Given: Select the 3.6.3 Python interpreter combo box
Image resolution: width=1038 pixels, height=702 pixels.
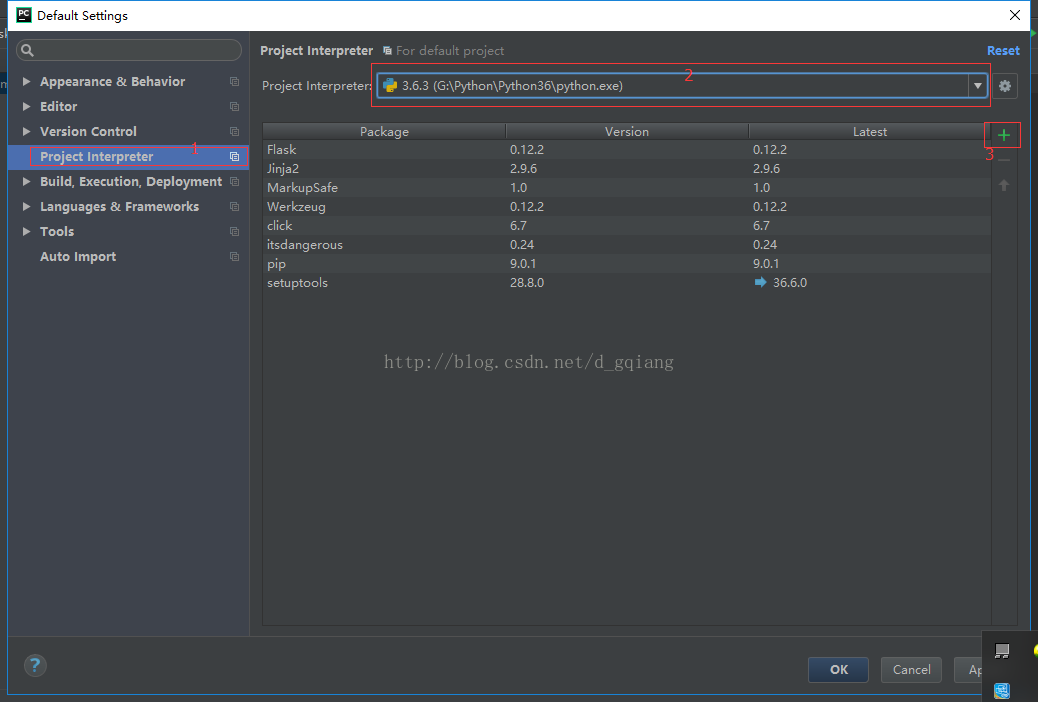Looking at the screenshot, I should tap(682, 85).
